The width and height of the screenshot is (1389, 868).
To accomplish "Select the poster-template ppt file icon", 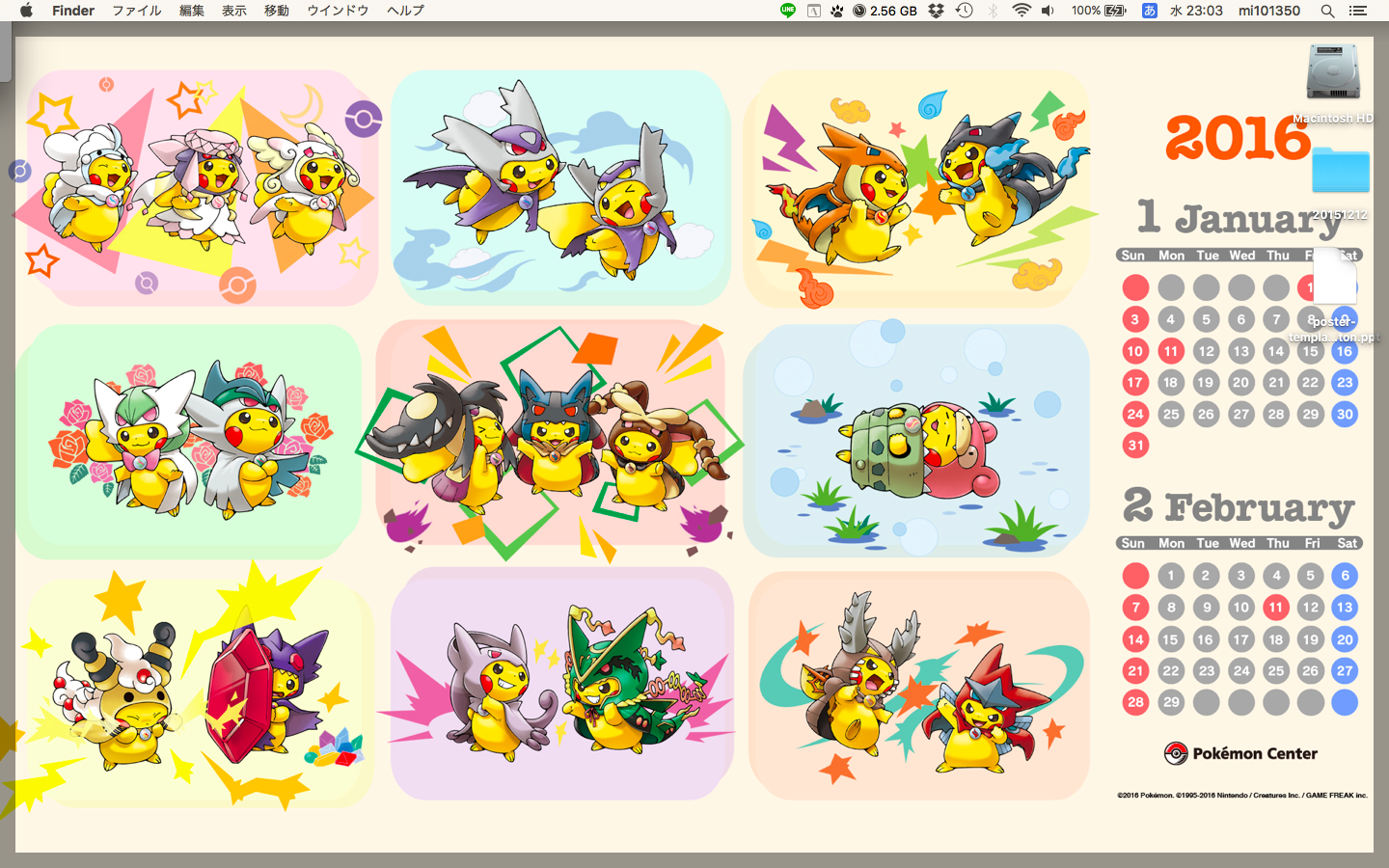I will [x=1336, y=278].
